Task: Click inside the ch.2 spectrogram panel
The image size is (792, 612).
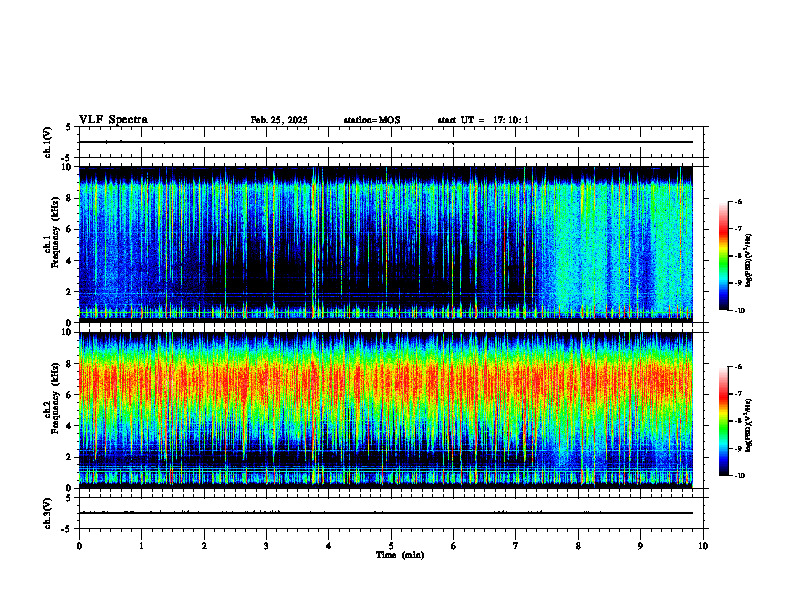Action: pos(386,410)
